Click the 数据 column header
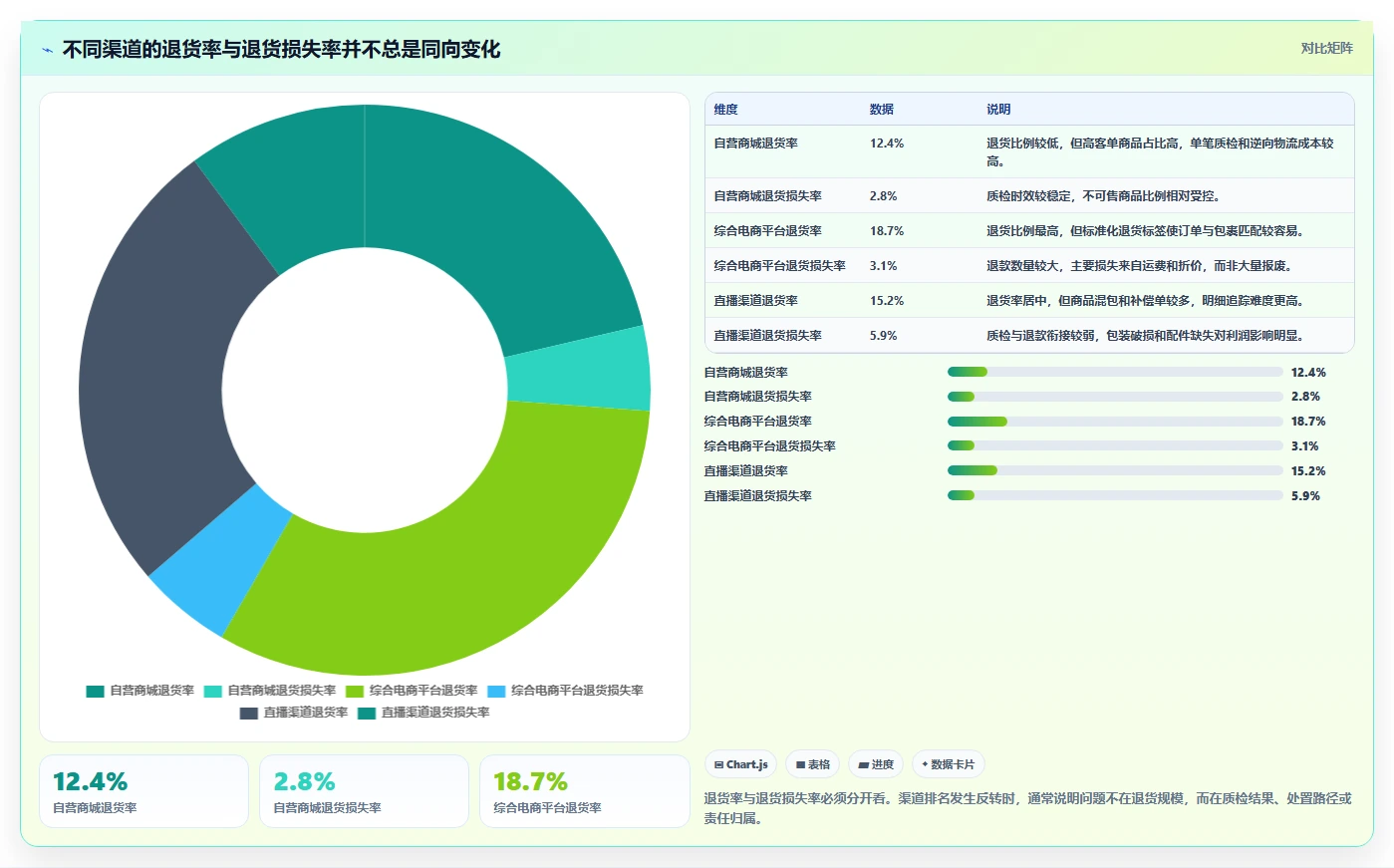Viewport: 1394px width, 868px height. [x=882, y=110]
